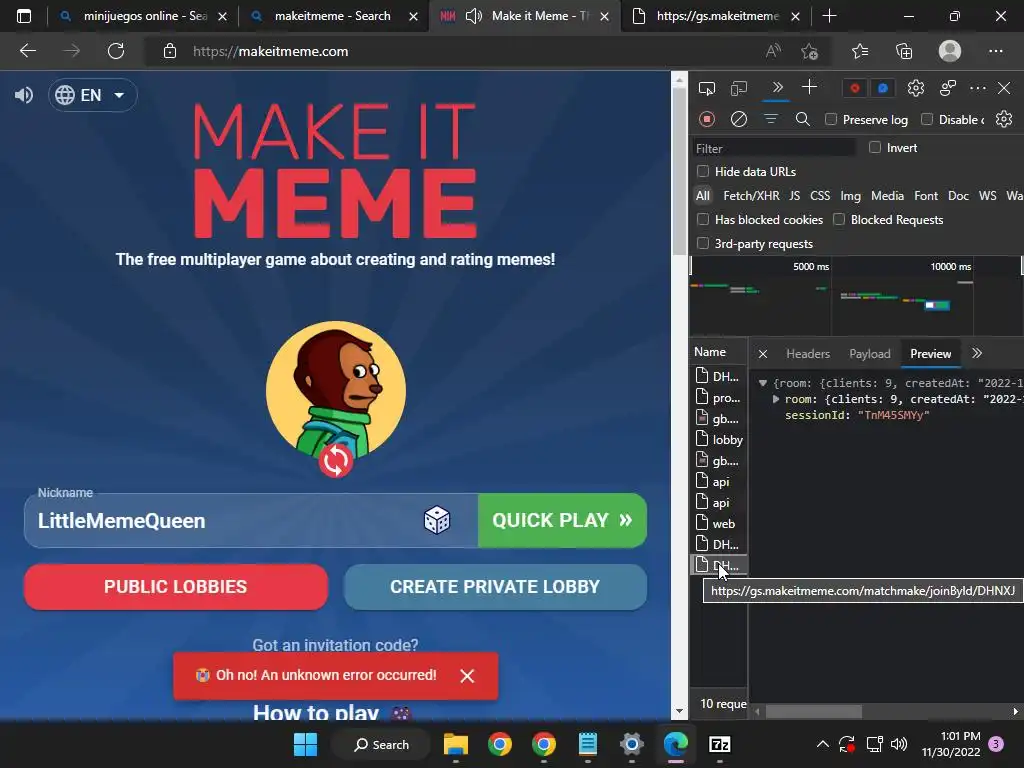Check Hide data URLs
The height and width of the screenshot is (768, 1024).
pyautogui.click(x=703, y=171)
